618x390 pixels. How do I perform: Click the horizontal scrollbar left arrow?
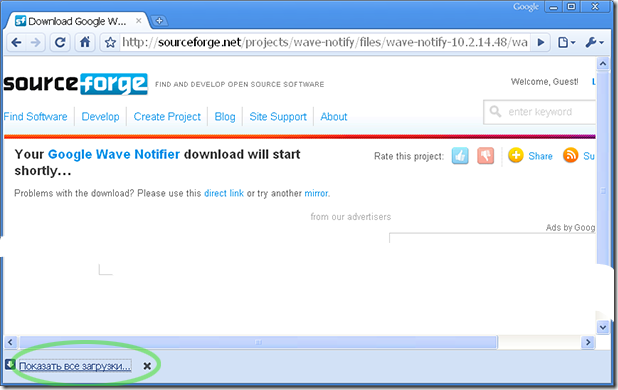[x=10, y=342]
